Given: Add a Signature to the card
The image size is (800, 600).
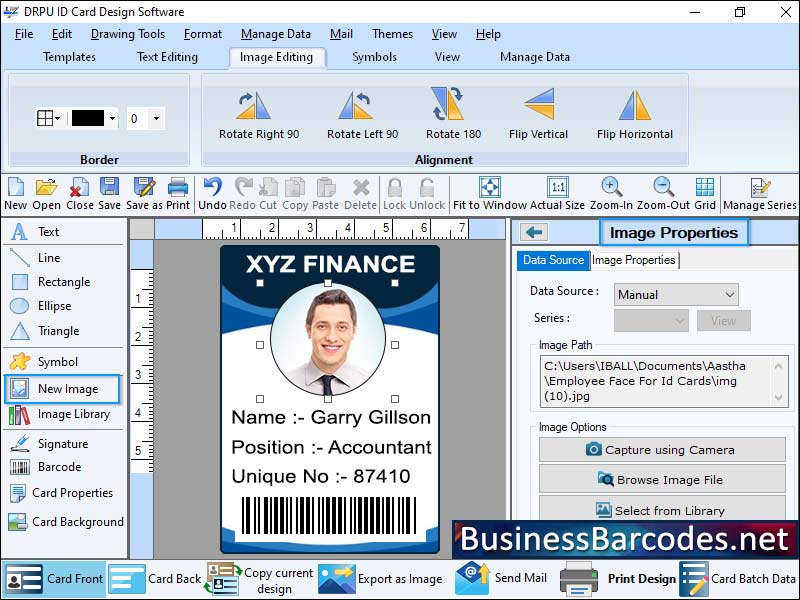Looking at the screenshot, I should (x=48, y=444).
